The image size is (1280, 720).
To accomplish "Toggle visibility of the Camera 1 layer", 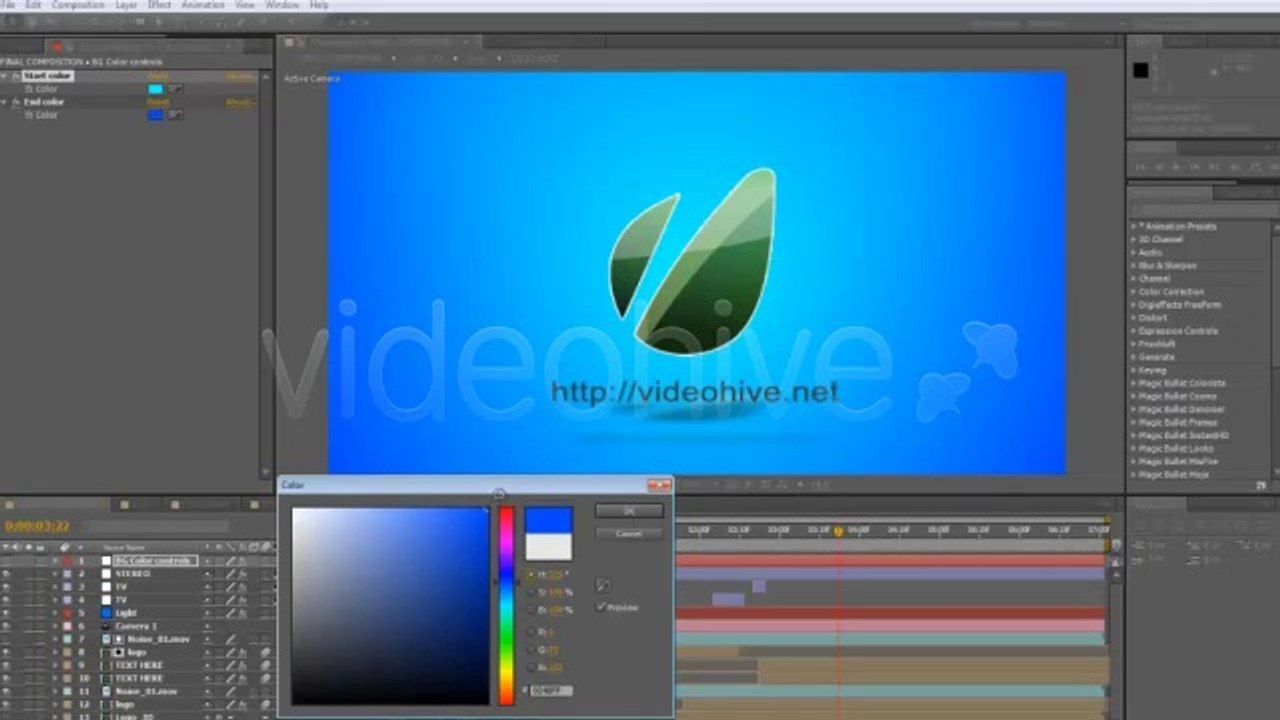I will (6, 626).
